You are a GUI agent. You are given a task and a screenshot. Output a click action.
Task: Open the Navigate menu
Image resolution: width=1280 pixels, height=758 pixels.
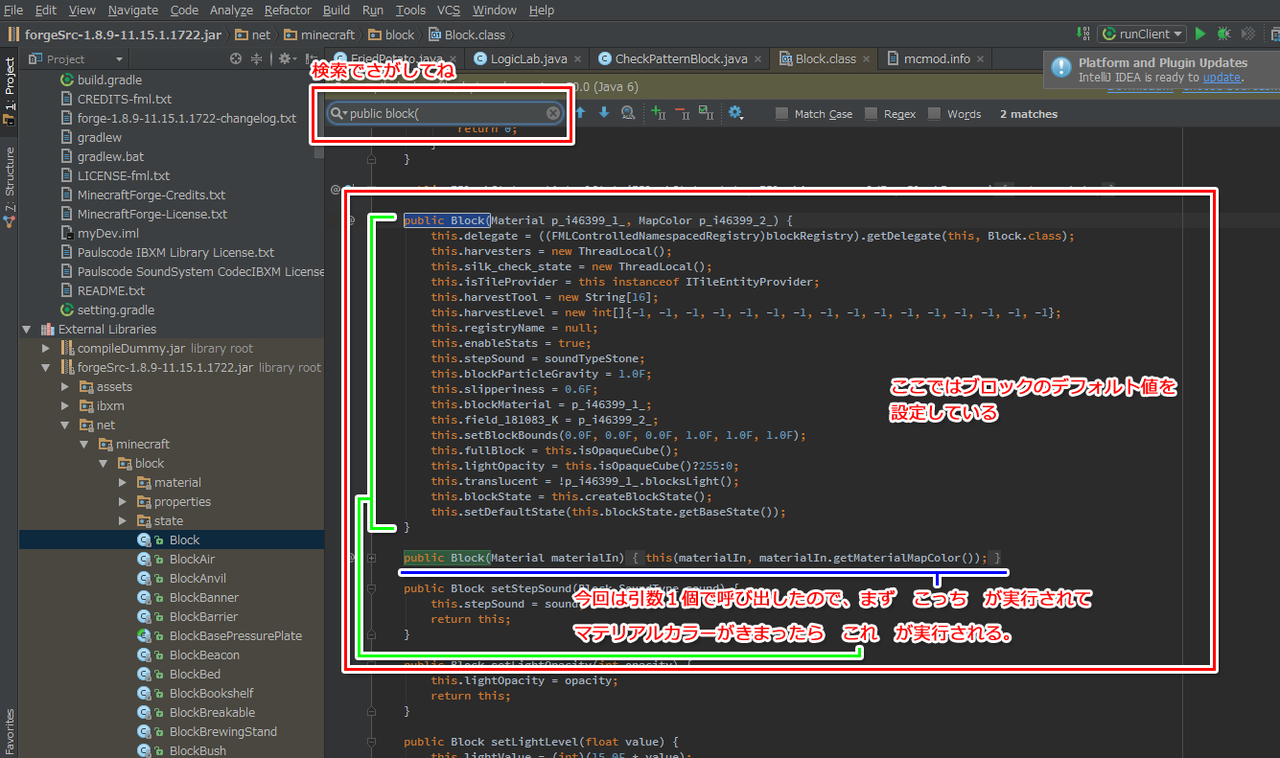(133, 10)
